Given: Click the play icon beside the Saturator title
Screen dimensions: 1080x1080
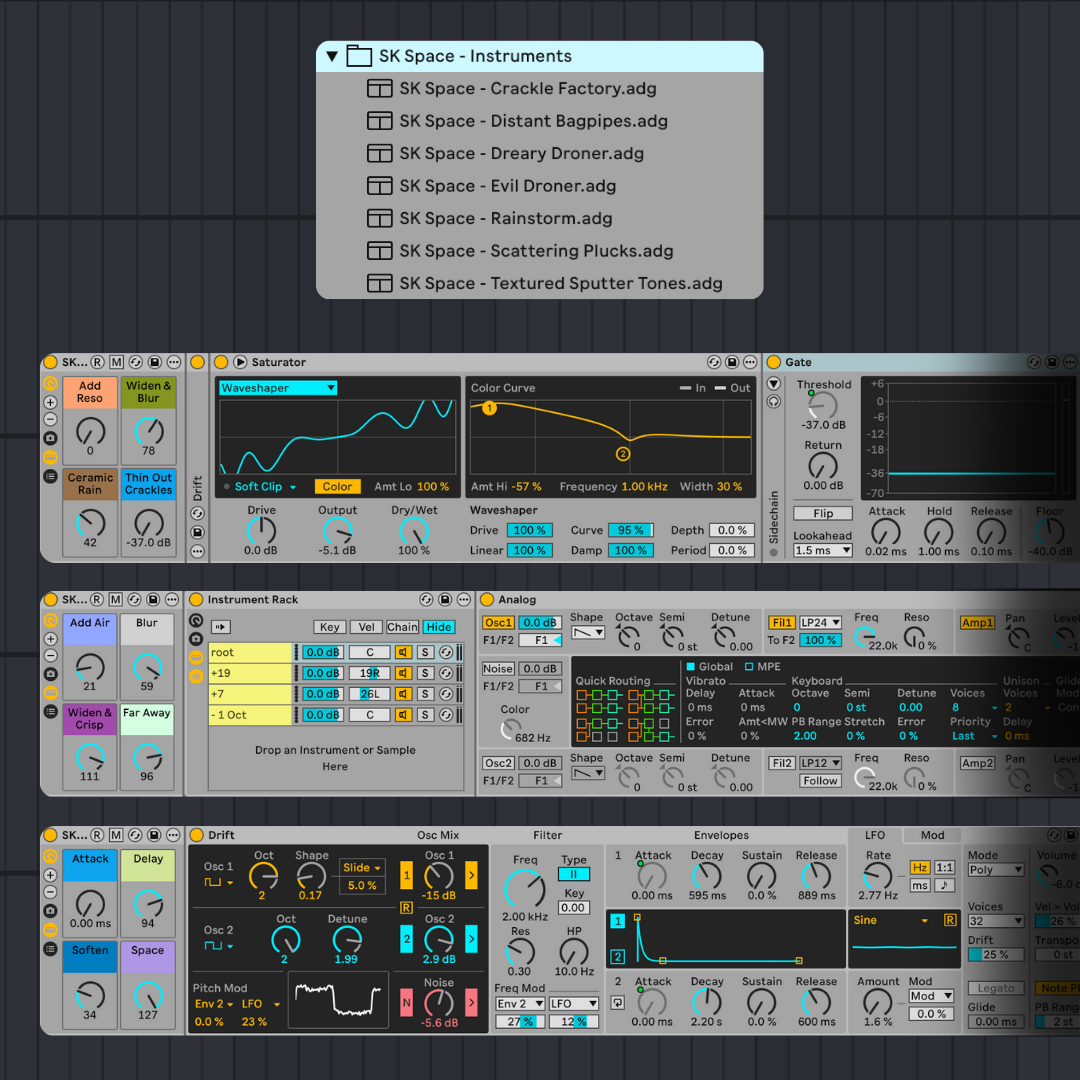Looking at the screenshot, I should point(240,362).
